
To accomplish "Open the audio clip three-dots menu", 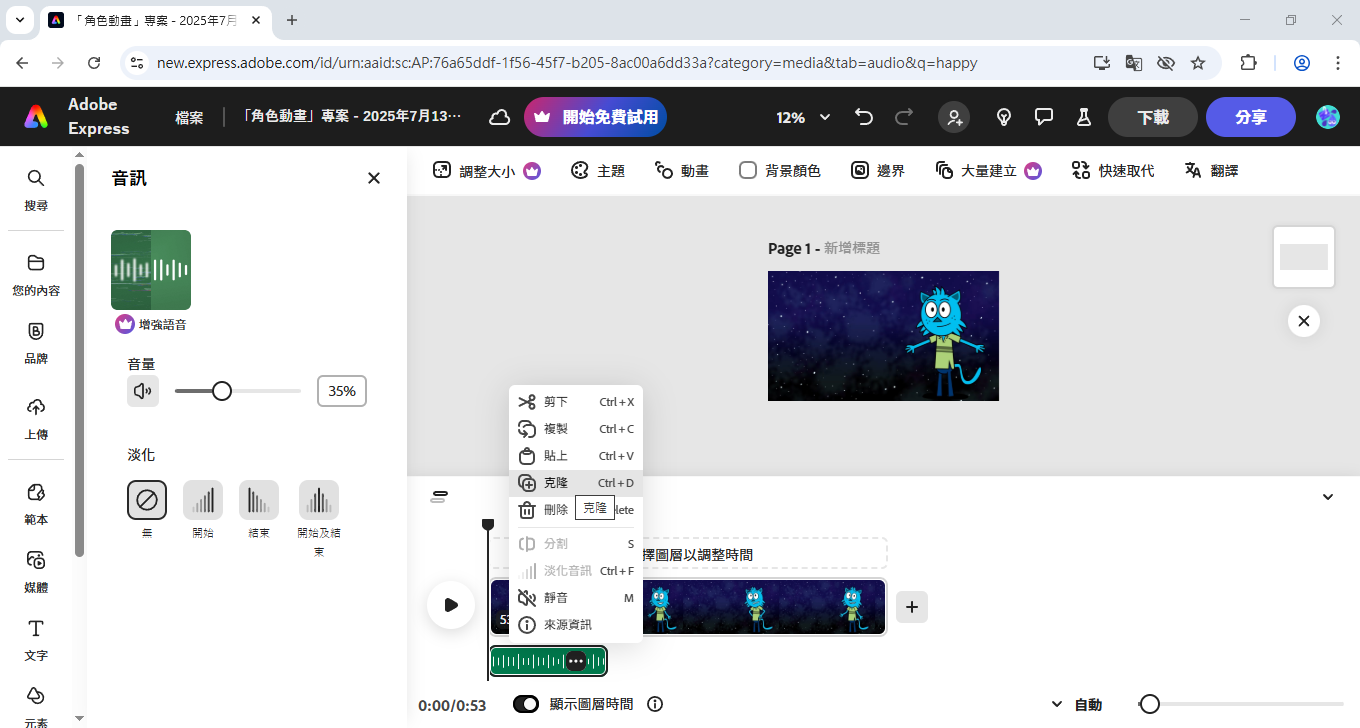I will tap(576, 661).
